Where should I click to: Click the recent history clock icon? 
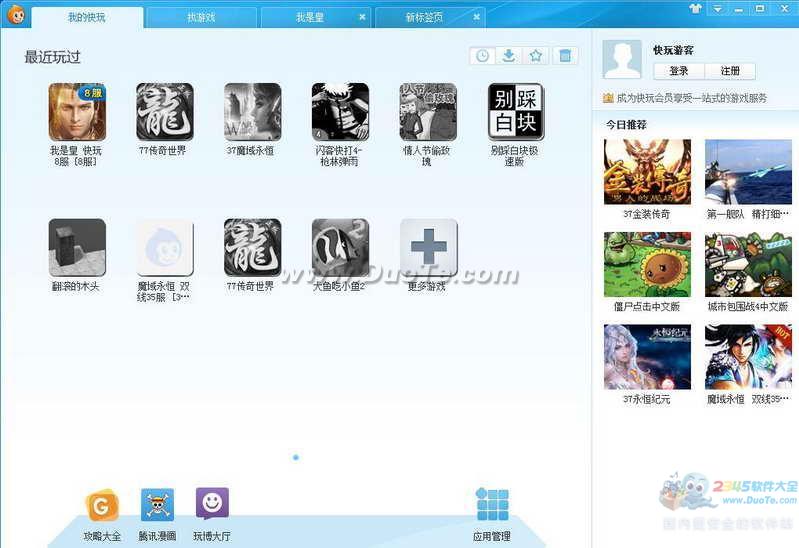pos(482,56)
